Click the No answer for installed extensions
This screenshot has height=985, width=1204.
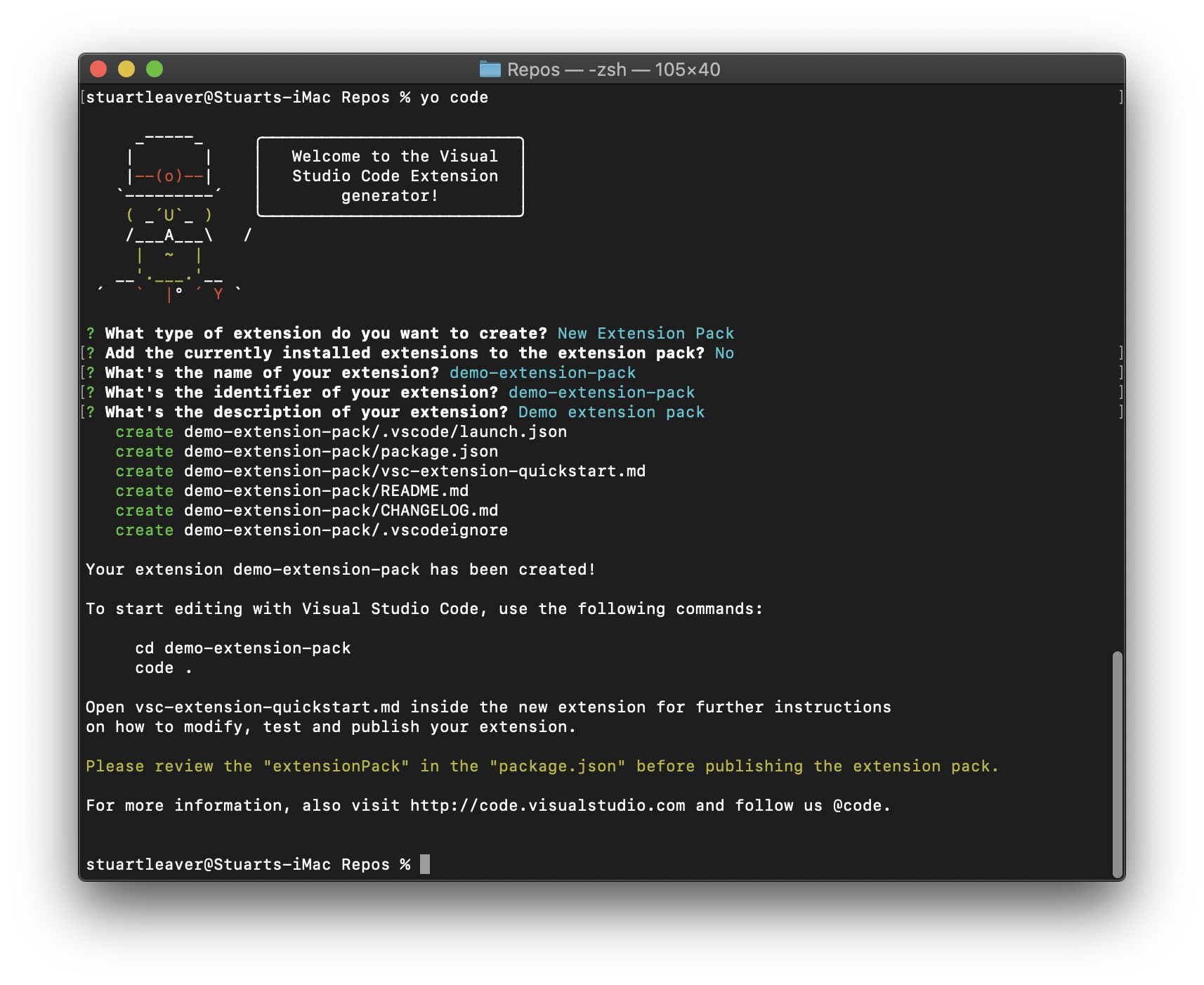[x=724, y=353]
